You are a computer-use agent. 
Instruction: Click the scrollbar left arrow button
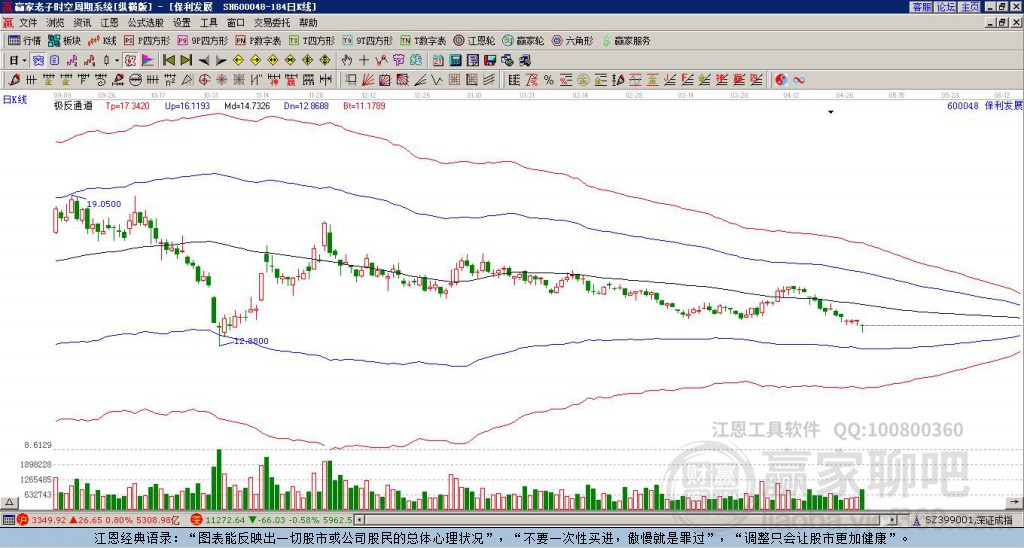click(359, 520)
